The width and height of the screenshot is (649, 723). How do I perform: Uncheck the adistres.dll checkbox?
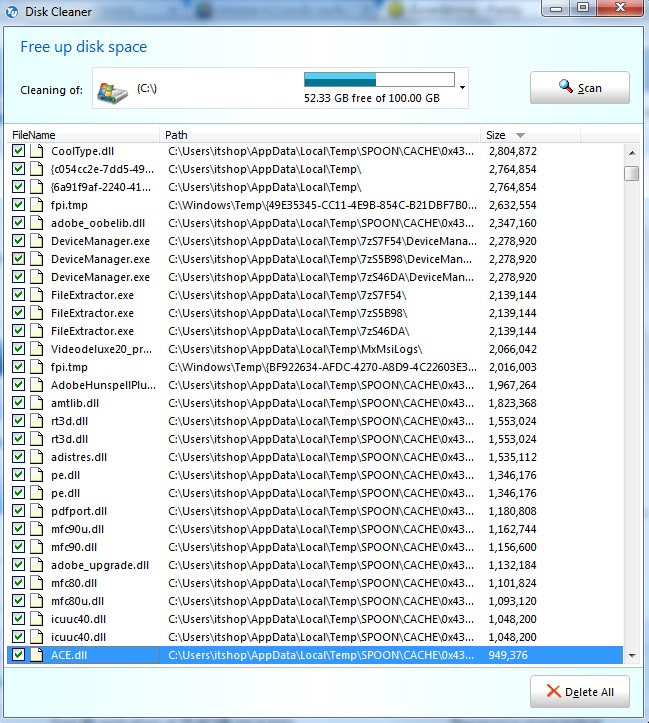pos(18,456)
